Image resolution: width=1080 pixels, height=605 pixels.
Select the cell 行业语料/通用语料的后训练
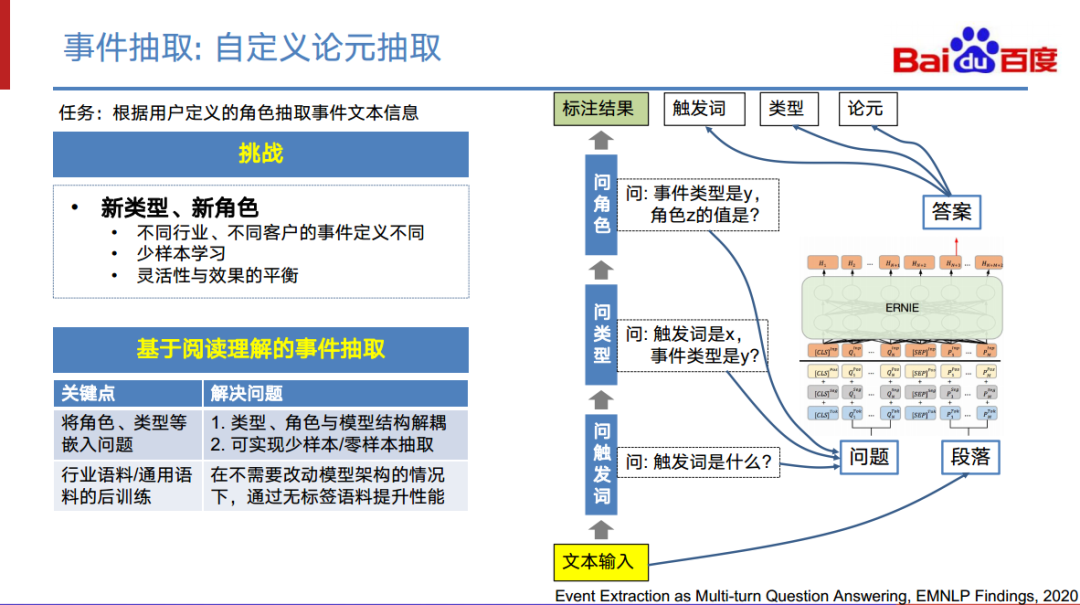[127, 486]
